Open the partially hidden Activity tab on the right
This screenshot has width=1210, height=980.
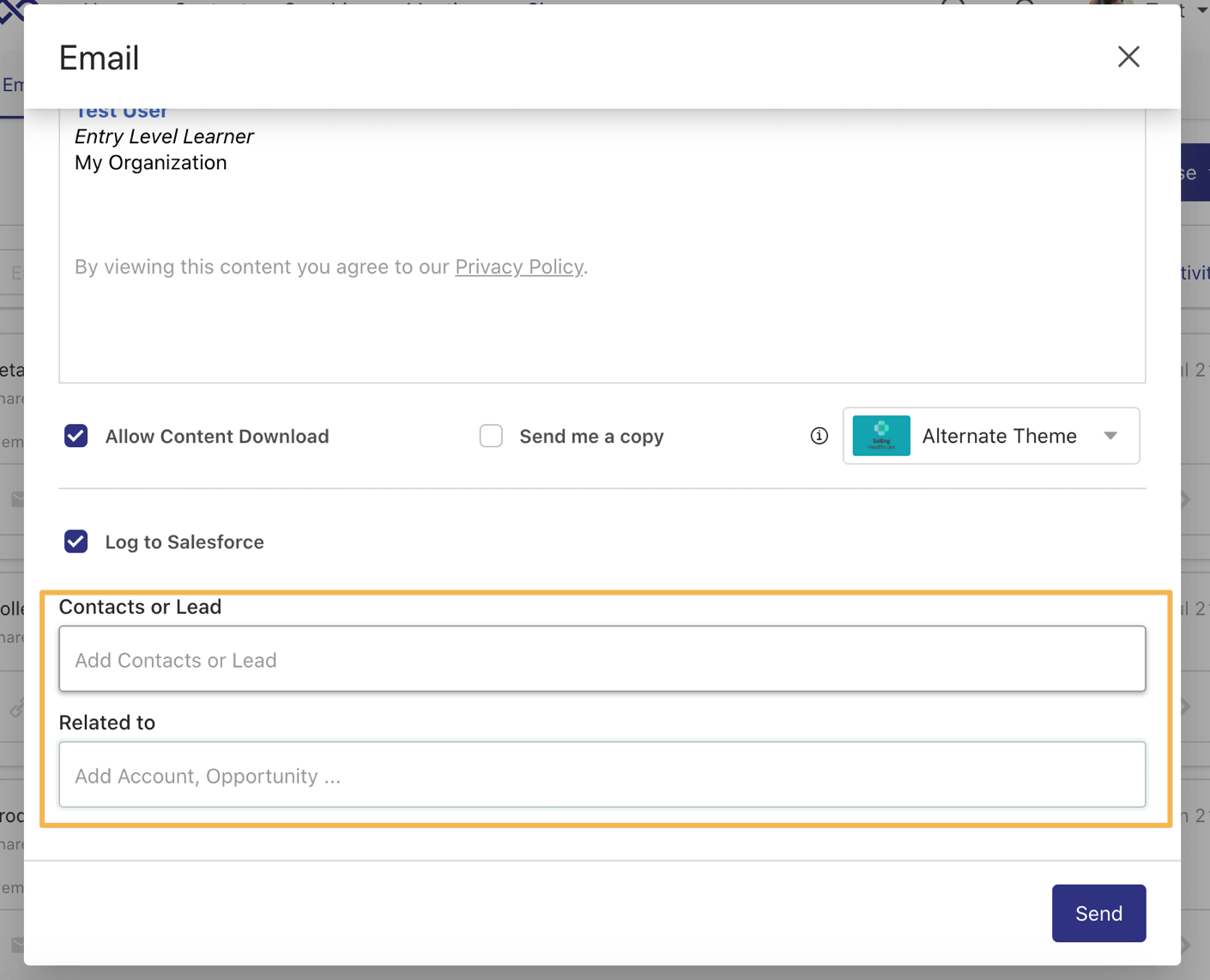[x=1195, y=273]
